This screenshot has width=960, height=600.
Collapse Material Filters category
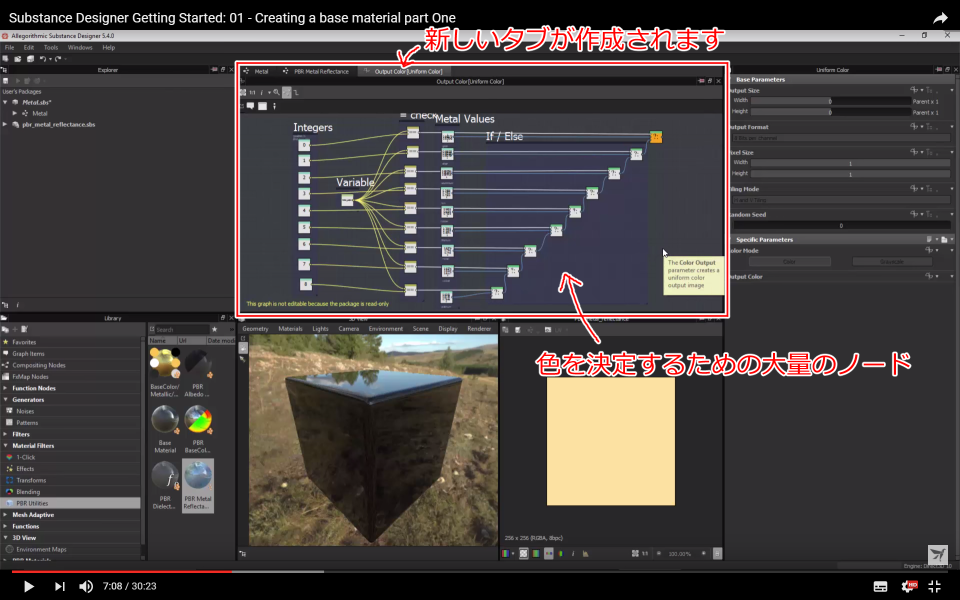6,446
